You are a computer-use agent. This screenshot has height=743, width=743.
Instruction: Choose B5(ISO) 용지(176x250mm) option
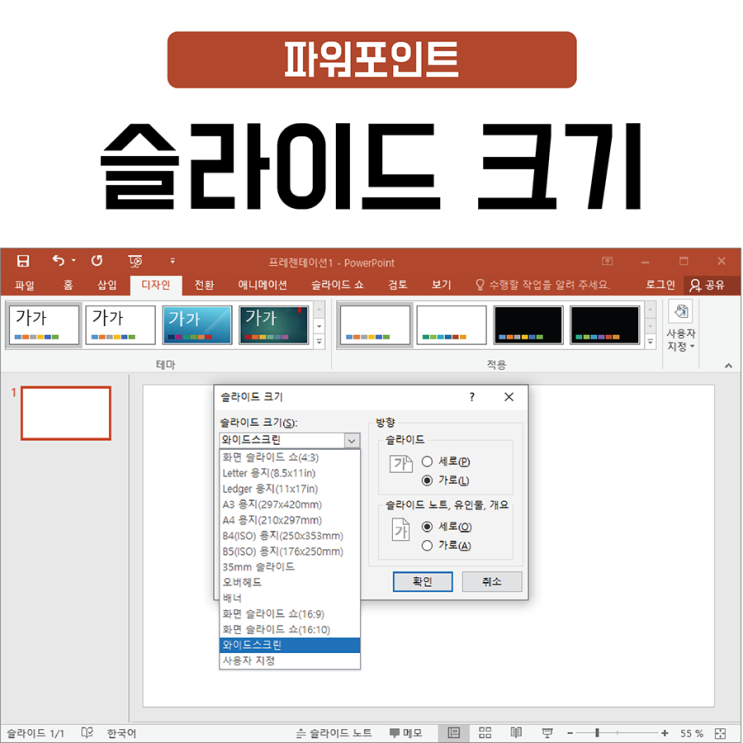pyautogui.click(x=290, y=551)
